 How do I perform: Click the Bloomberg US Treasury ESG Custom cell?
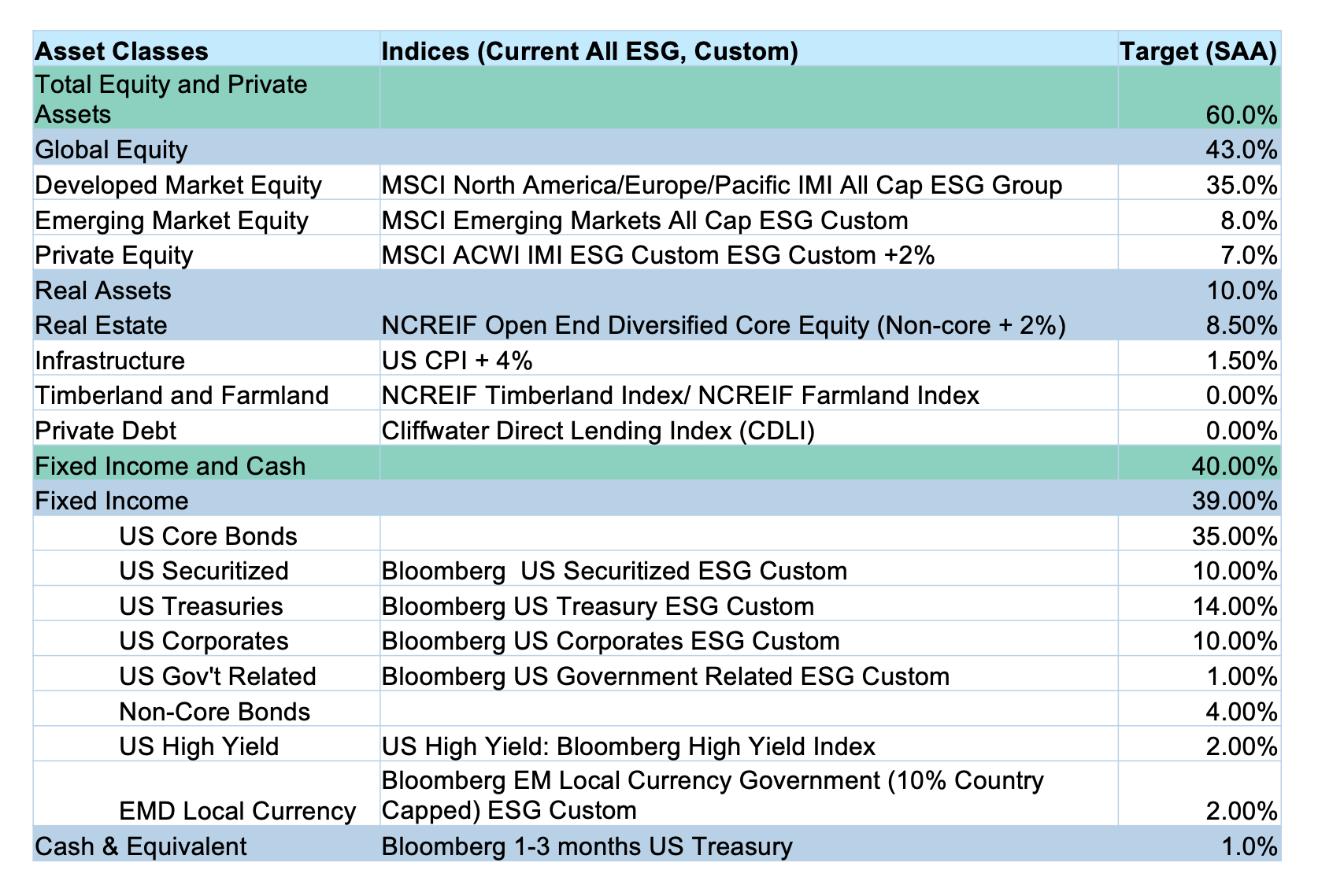(598, 606)
